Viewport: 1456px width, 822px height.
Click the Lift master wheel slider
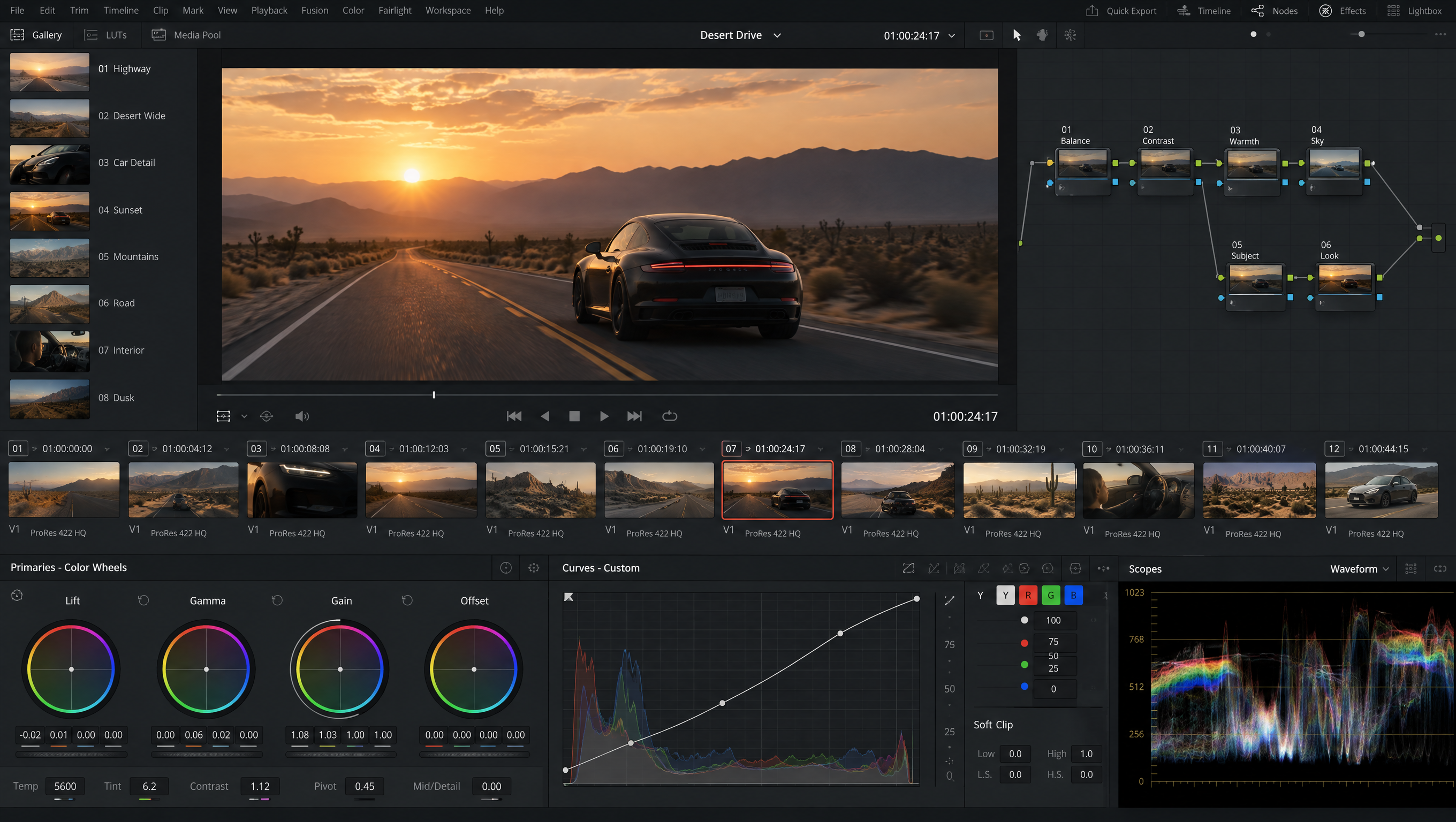pyautogui.click(x=71, y=754)
